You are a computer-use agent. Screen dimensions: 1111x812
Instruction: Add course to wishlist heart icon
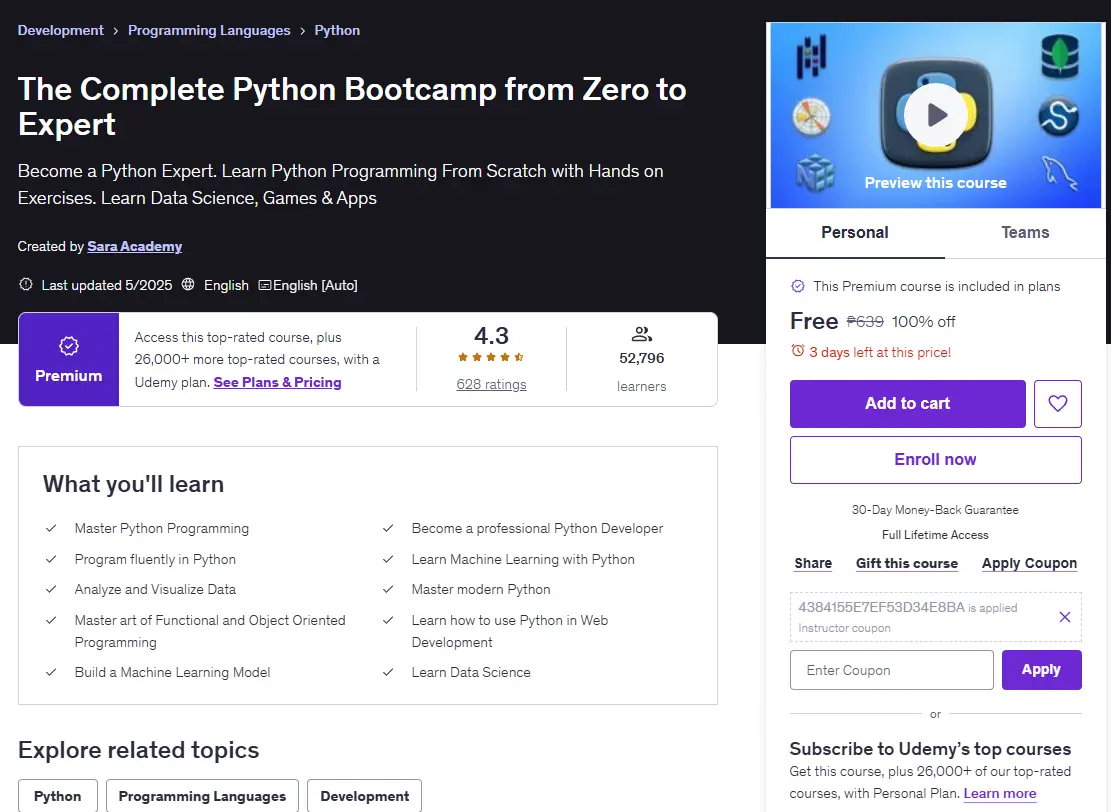[1057, 404]
